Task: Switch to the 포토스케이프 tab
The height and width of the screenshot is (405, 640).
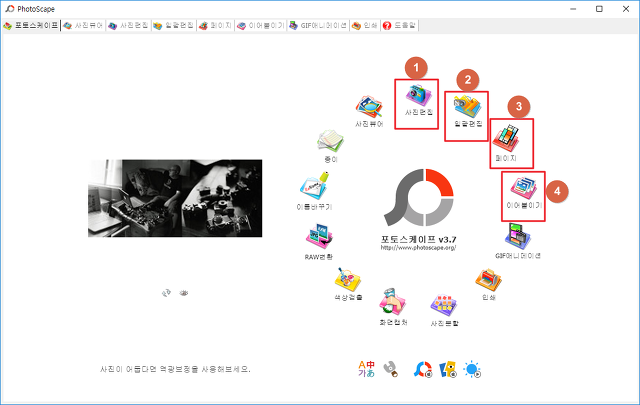Action: (31, 25)
